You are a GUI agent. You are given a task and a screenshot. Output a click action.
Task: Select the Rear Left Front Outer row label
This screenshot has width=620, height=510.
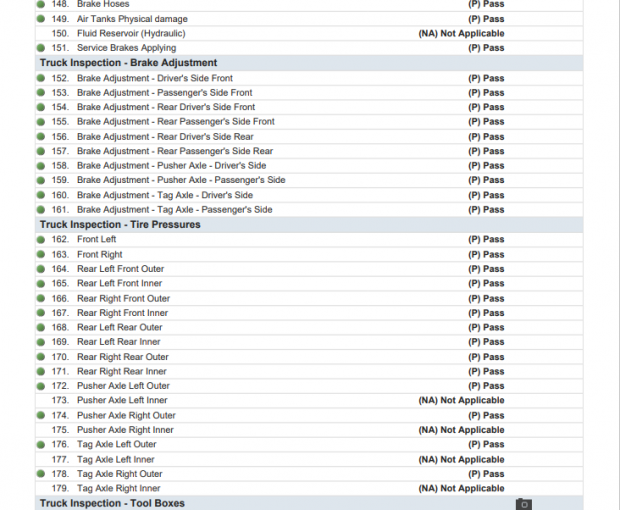click(x=120, y=269)
